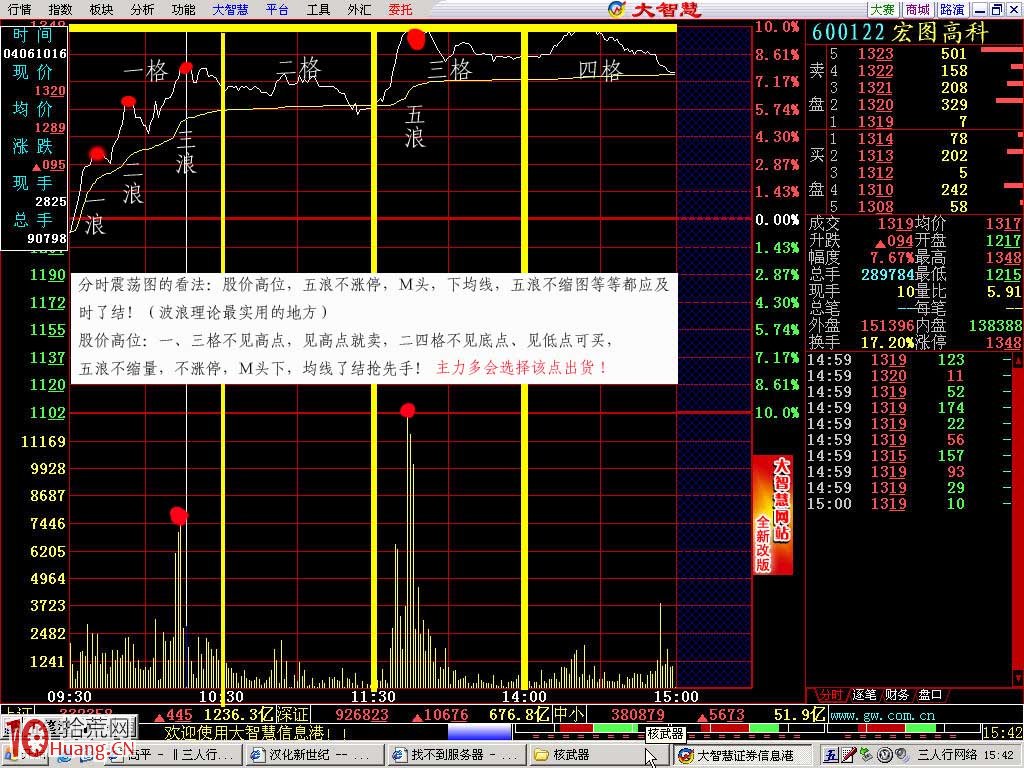Viewport: 1024px width, 768px height.
Task: Click the 大智慧网站 red banner ad
Action: coord(772,515)
